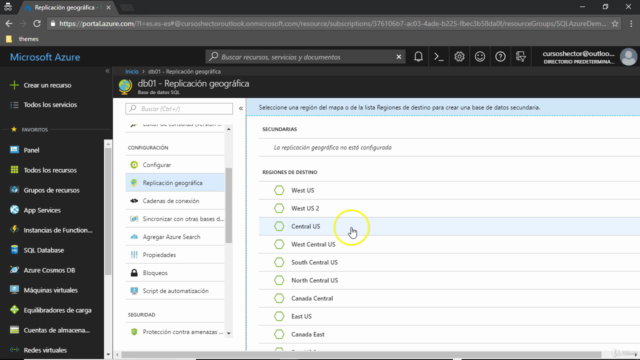Select the West Central US region hexagon

[279, 244]
